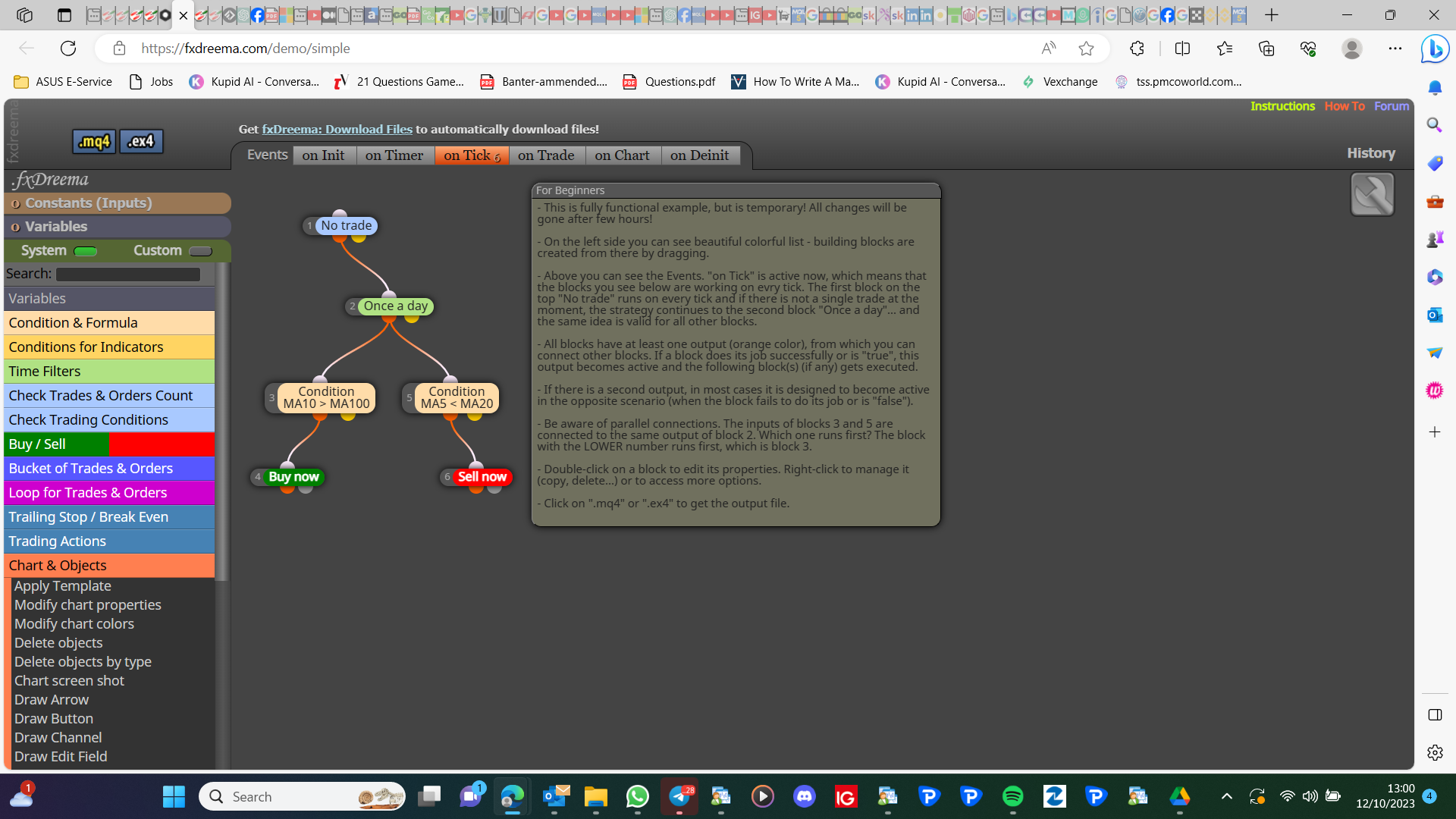Toggle the System blocks switch
This screenshot has height=819, width=1456.
pyautogui.click(x=86, y=251)
